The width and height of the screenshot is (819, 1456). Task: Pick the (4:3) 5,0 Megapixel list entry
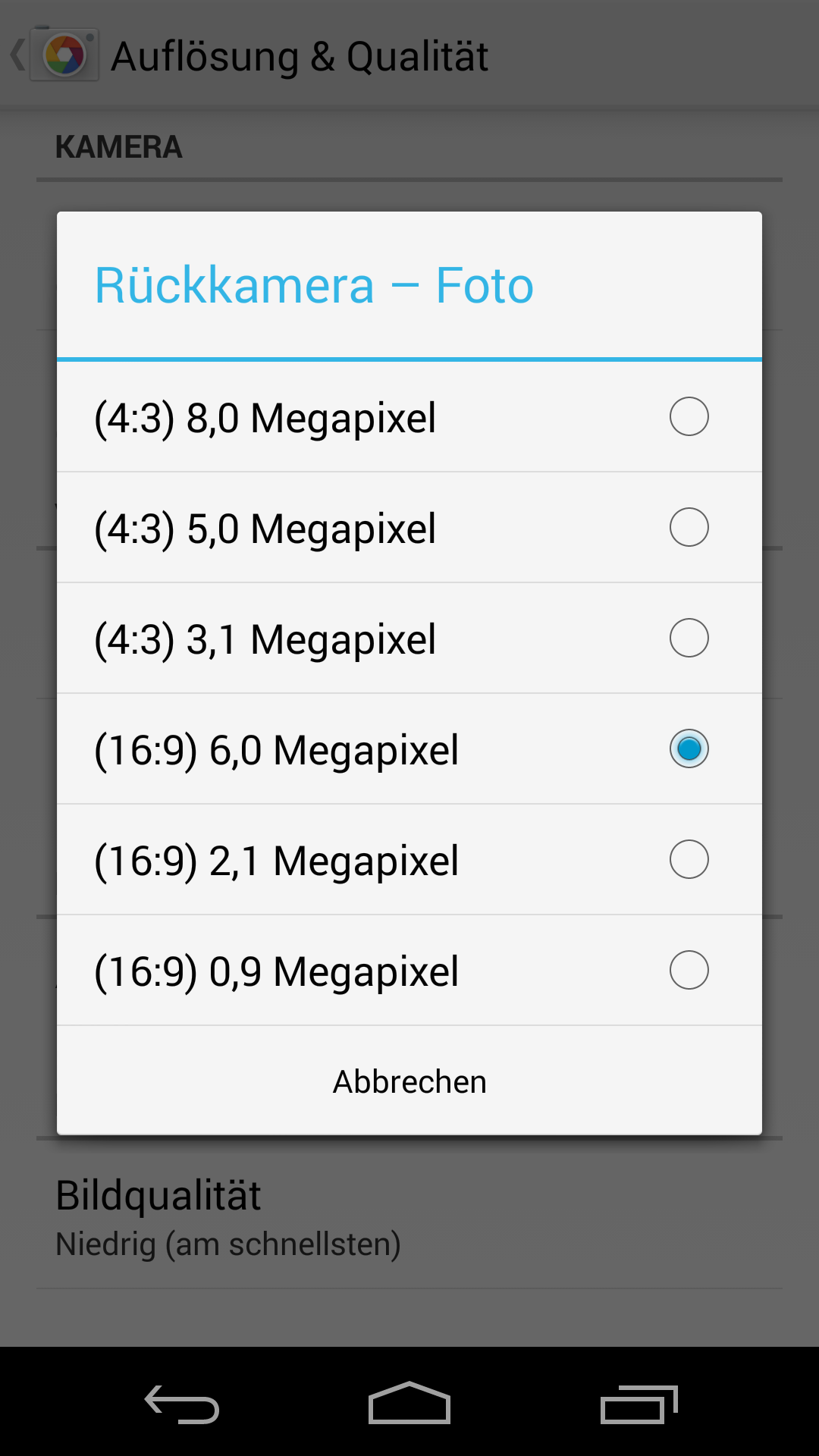pyautogui.click(x=265, y=529)
